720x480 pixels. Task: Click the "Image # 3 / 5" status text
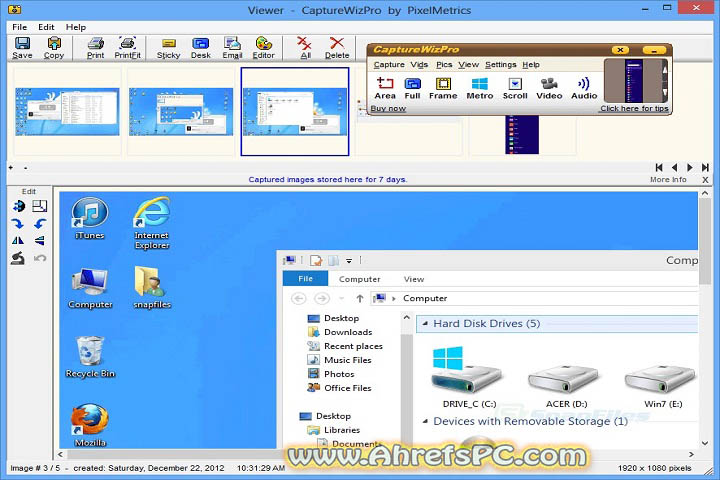coord(35,468)
